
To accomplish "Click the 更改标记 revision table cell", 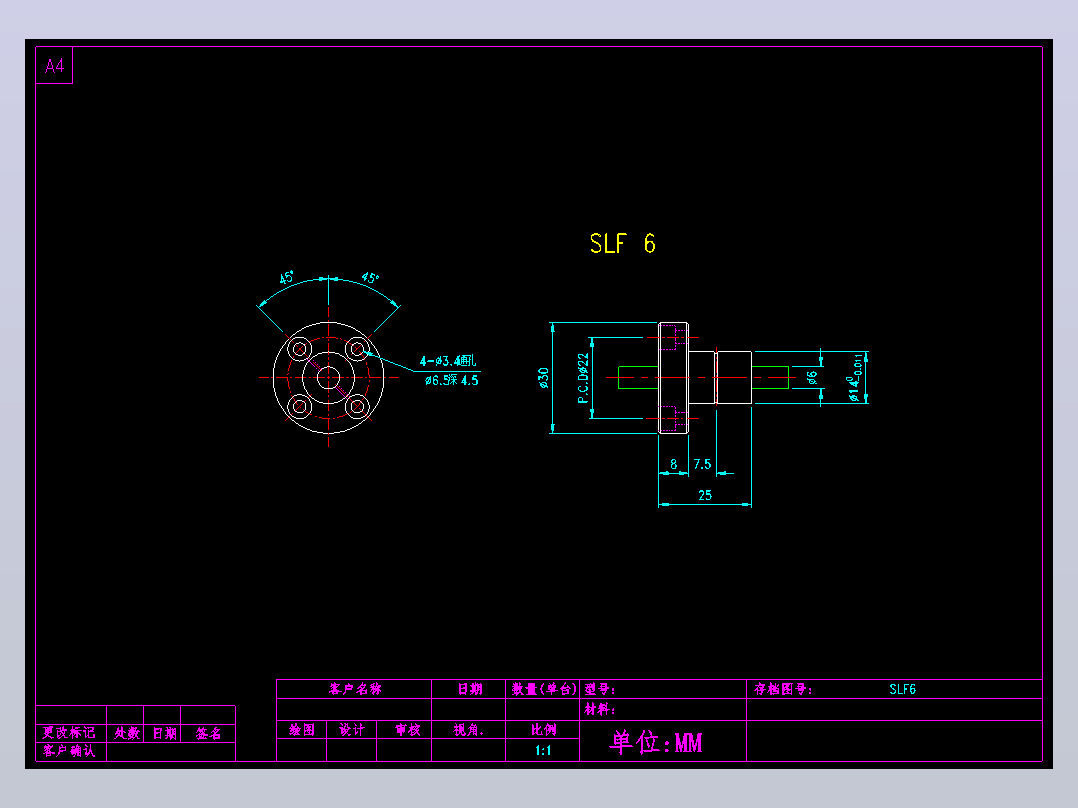I will 69,733.
